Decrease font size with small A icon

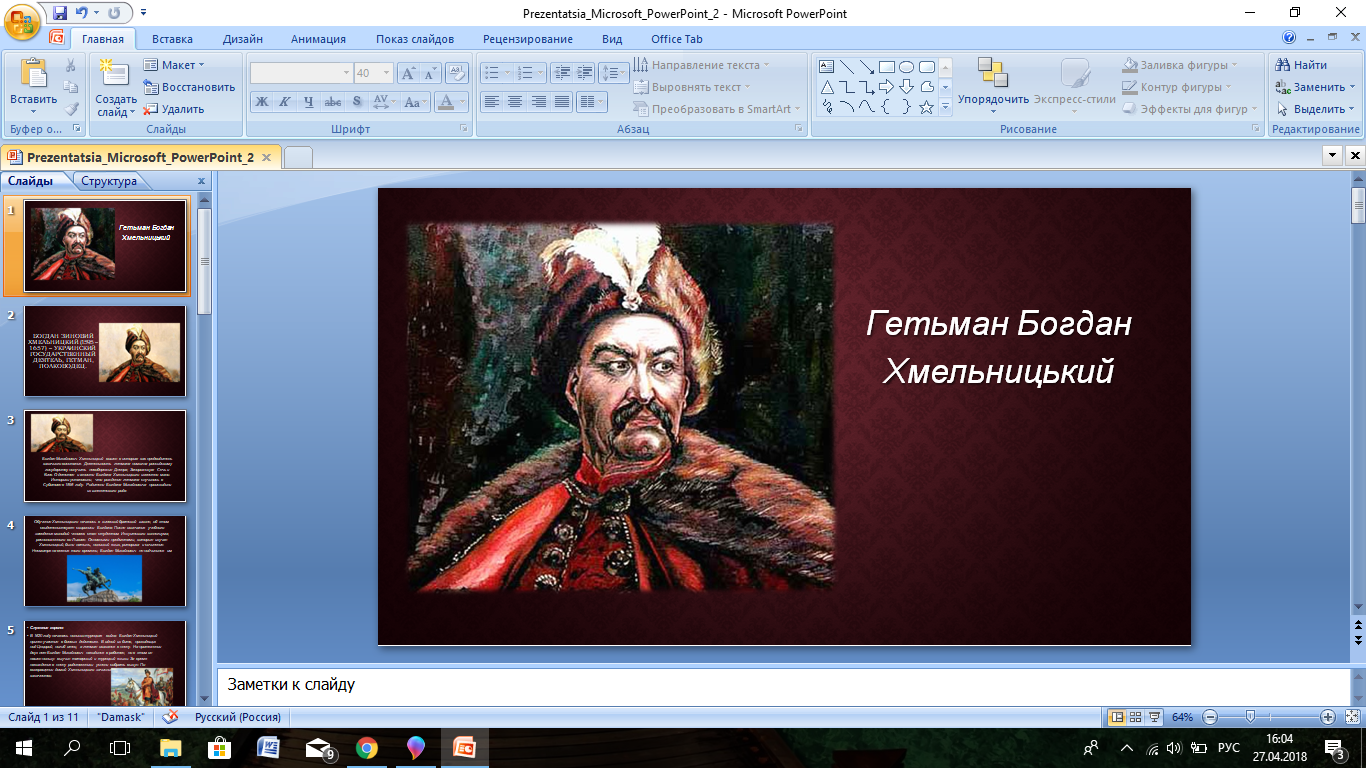click(x=430, y=73)
